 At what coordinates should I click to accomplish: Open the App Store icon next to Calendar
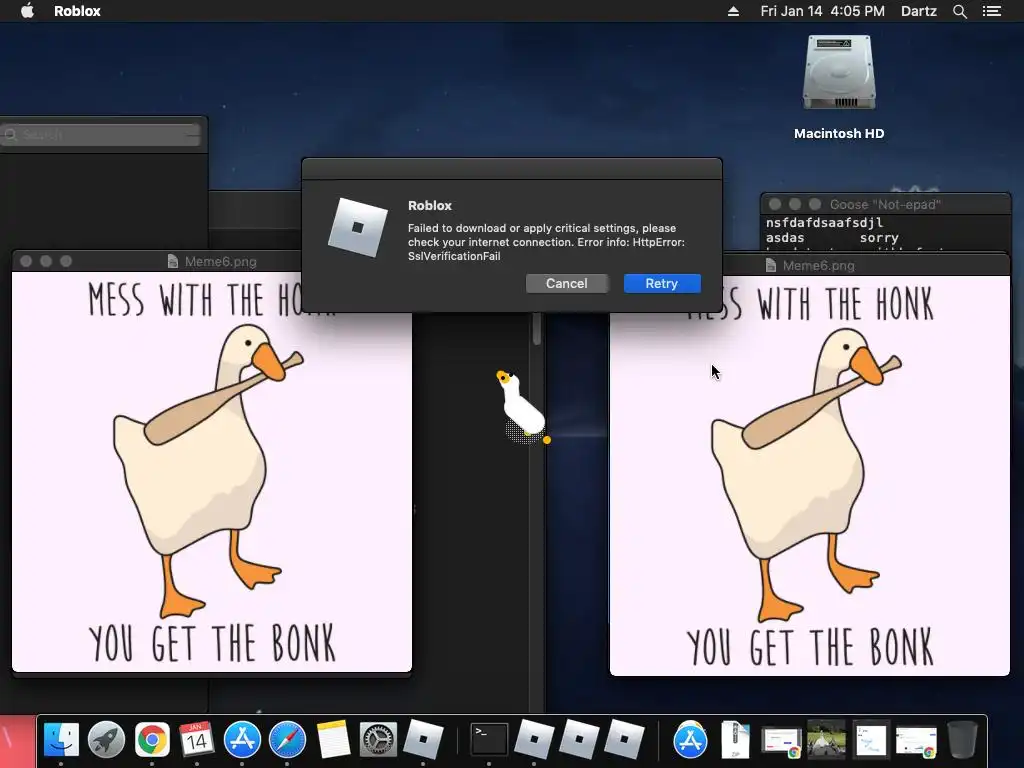point(242,740)
